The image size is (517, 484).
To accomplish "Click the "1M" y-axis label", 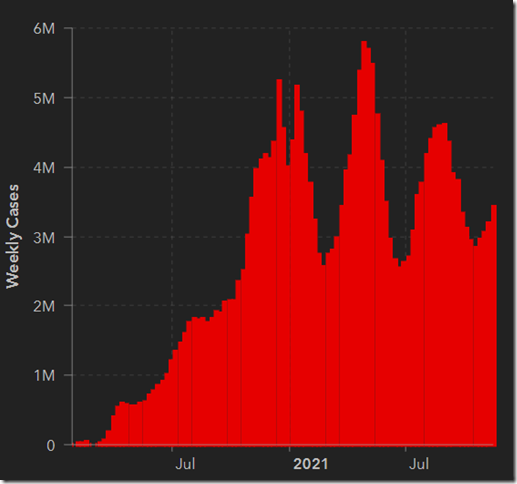I will (x=44, y=376).
